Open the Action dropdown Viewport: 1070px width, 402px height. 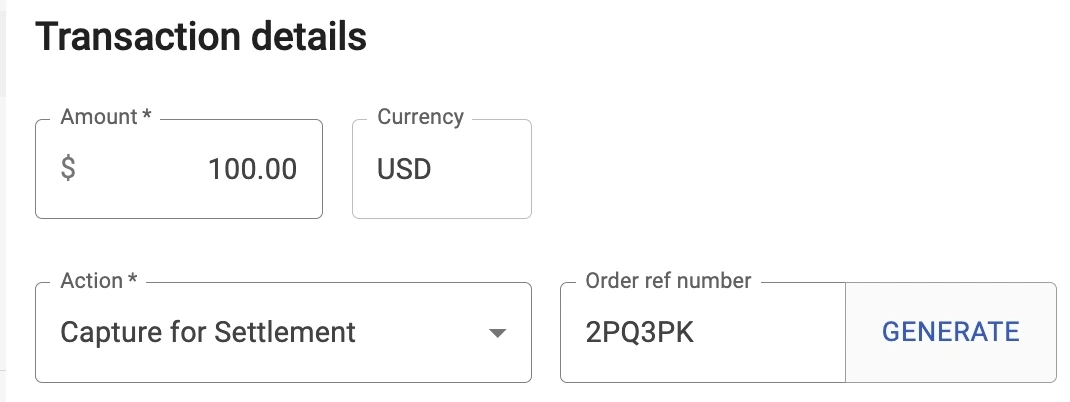coord(282,332)
